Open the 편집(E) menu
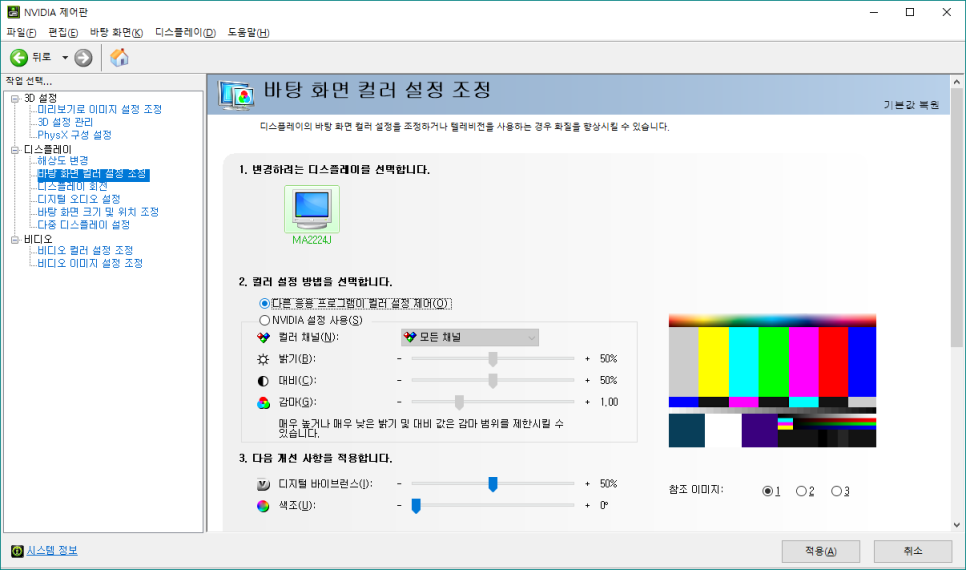 pos(63,33)
